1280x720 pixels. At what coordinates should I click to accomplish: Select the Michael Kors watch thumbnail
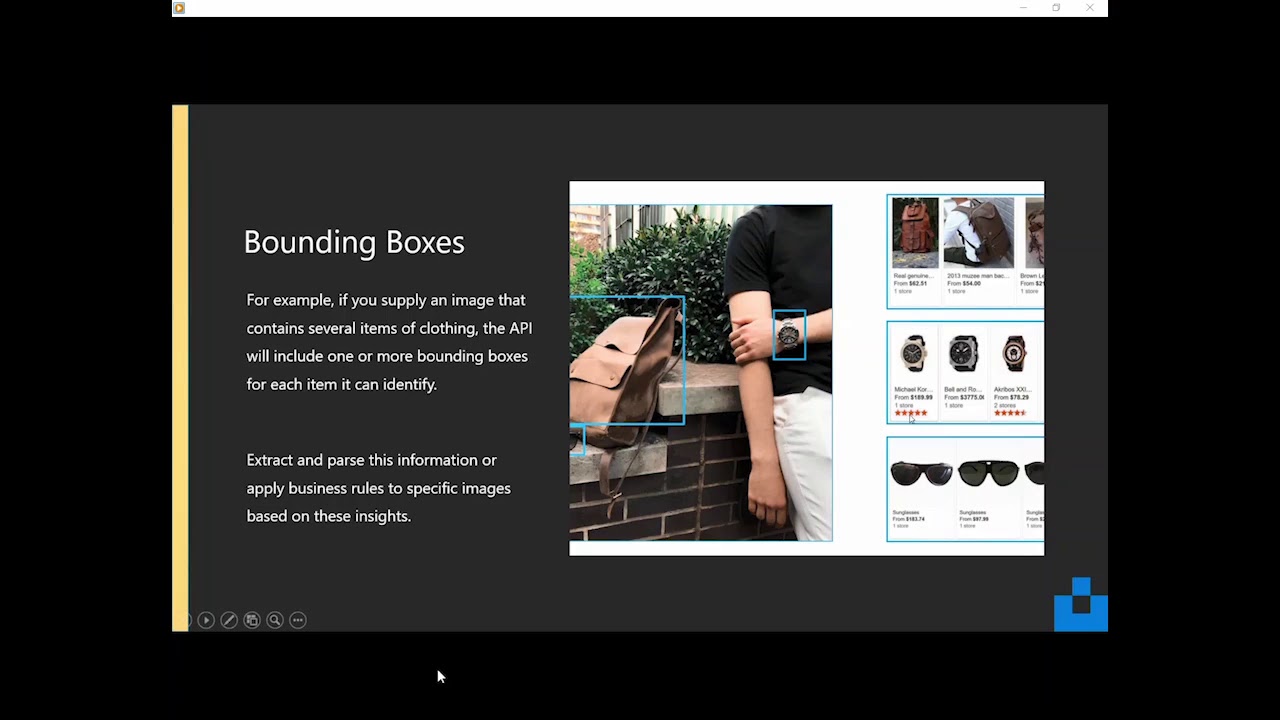(x=913, y=353)
